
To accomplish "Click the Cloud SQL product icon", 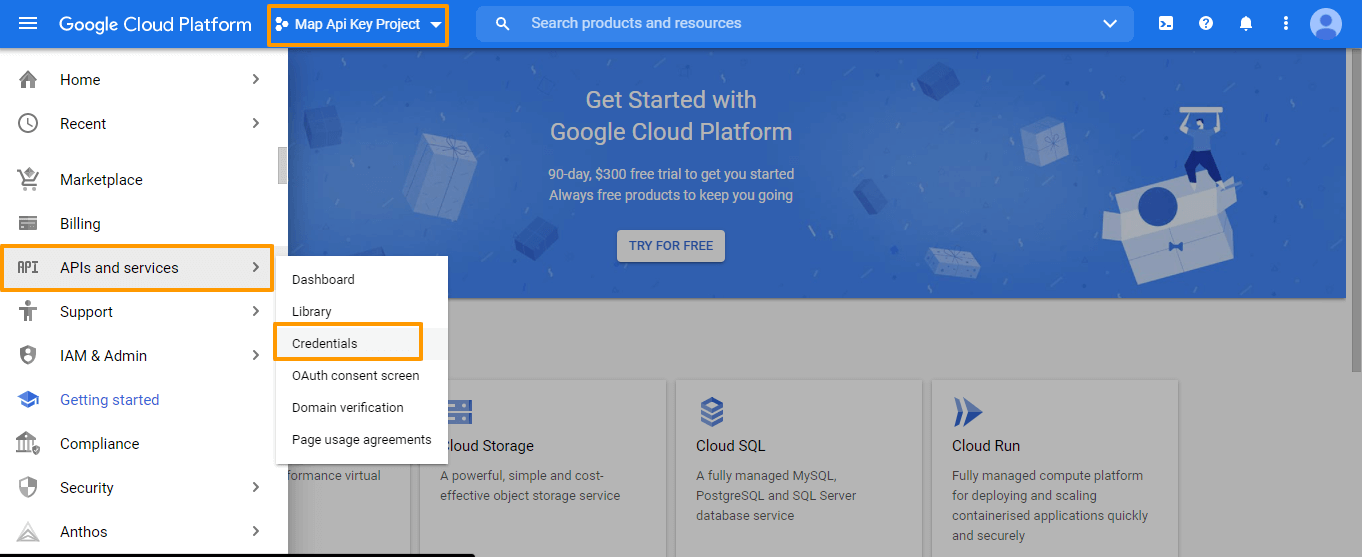I will click(711, 411).
